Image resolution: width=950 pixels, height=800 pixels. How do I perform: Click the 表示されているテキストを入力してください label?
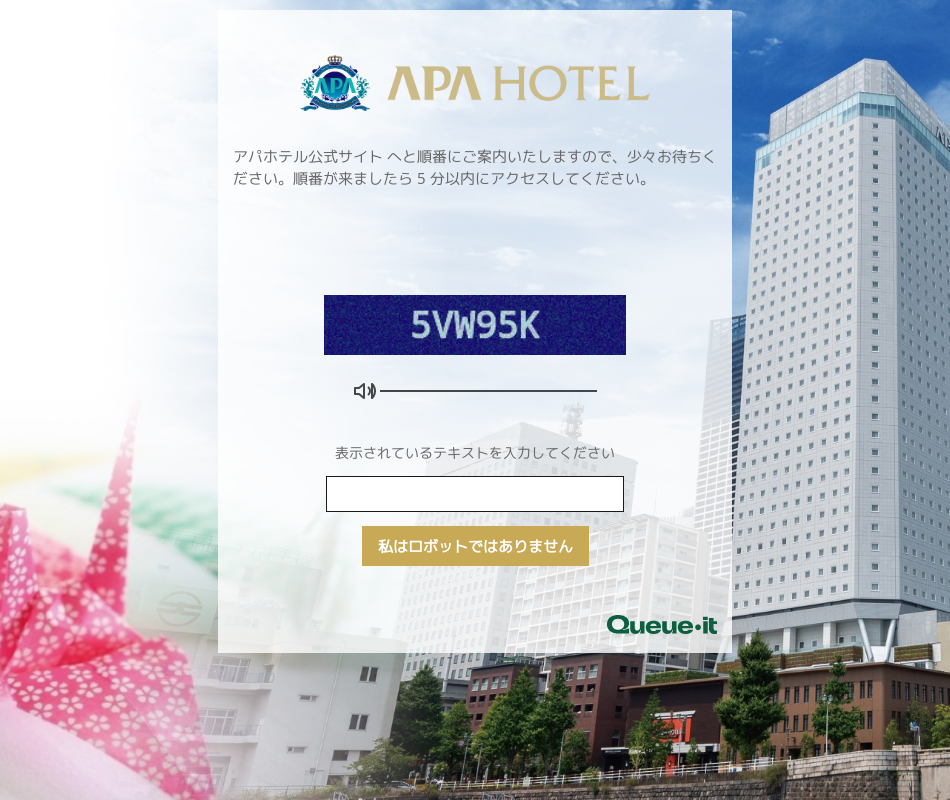pos(474,453)
